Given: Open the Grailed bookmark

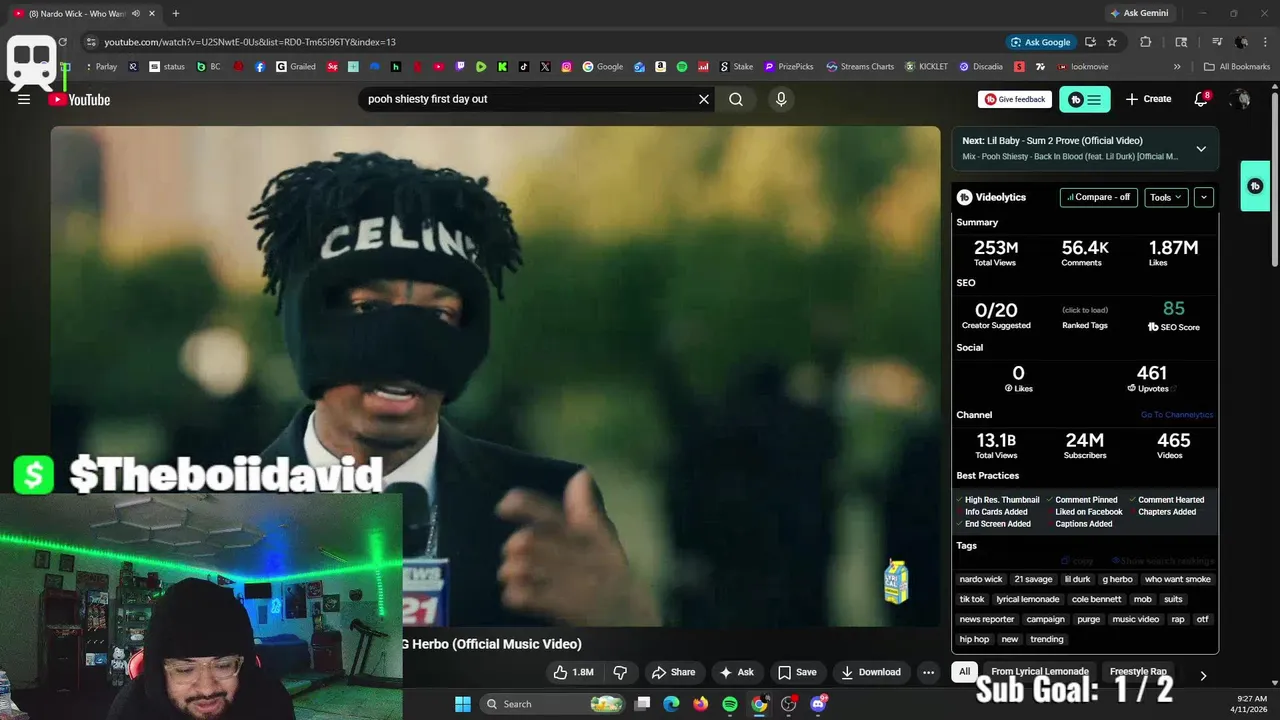Looking at the screenshot, I should pos(296,67).
